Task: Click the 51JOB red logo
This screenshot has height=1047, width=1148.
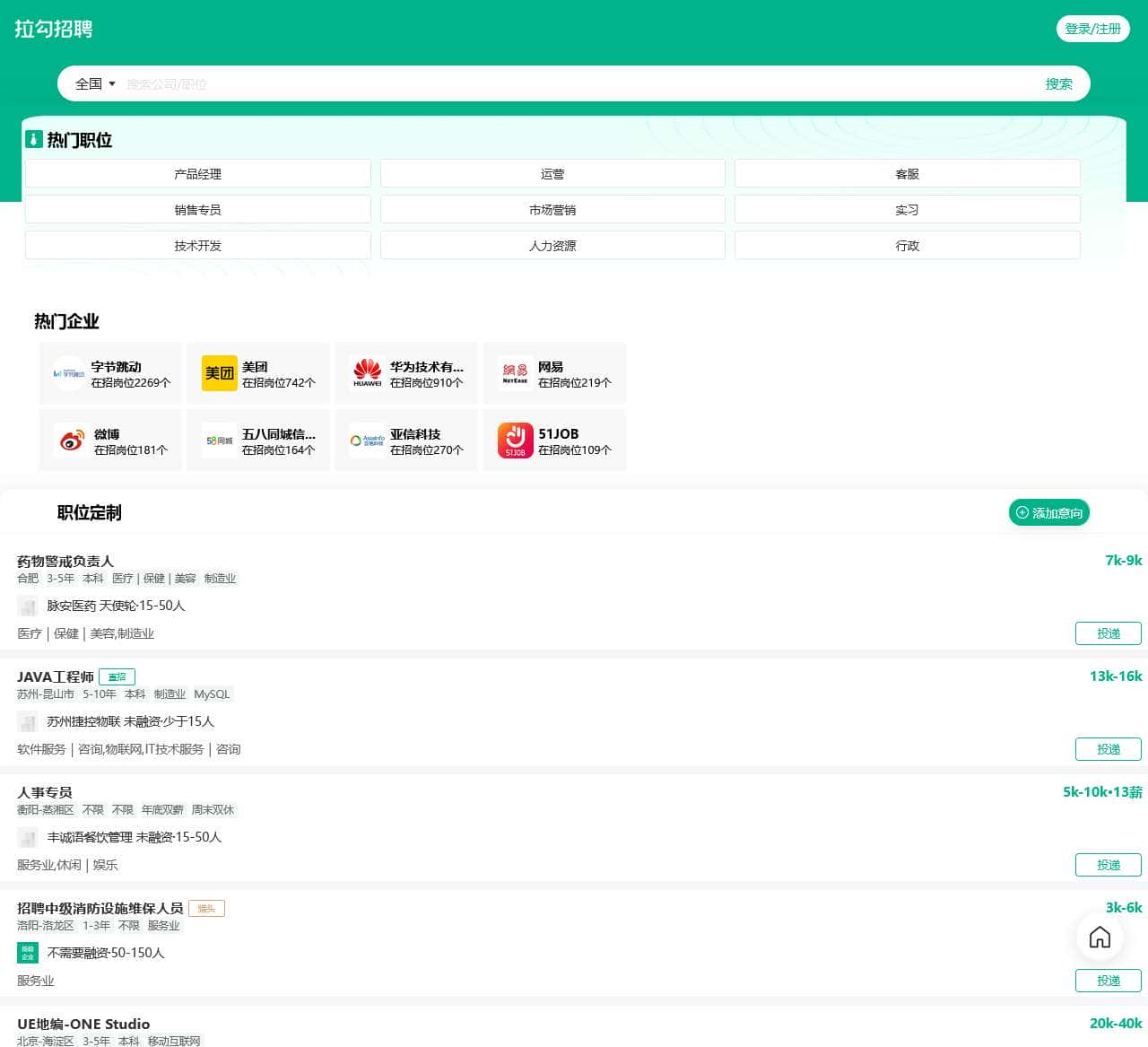Action: click(x=515, y=441)
